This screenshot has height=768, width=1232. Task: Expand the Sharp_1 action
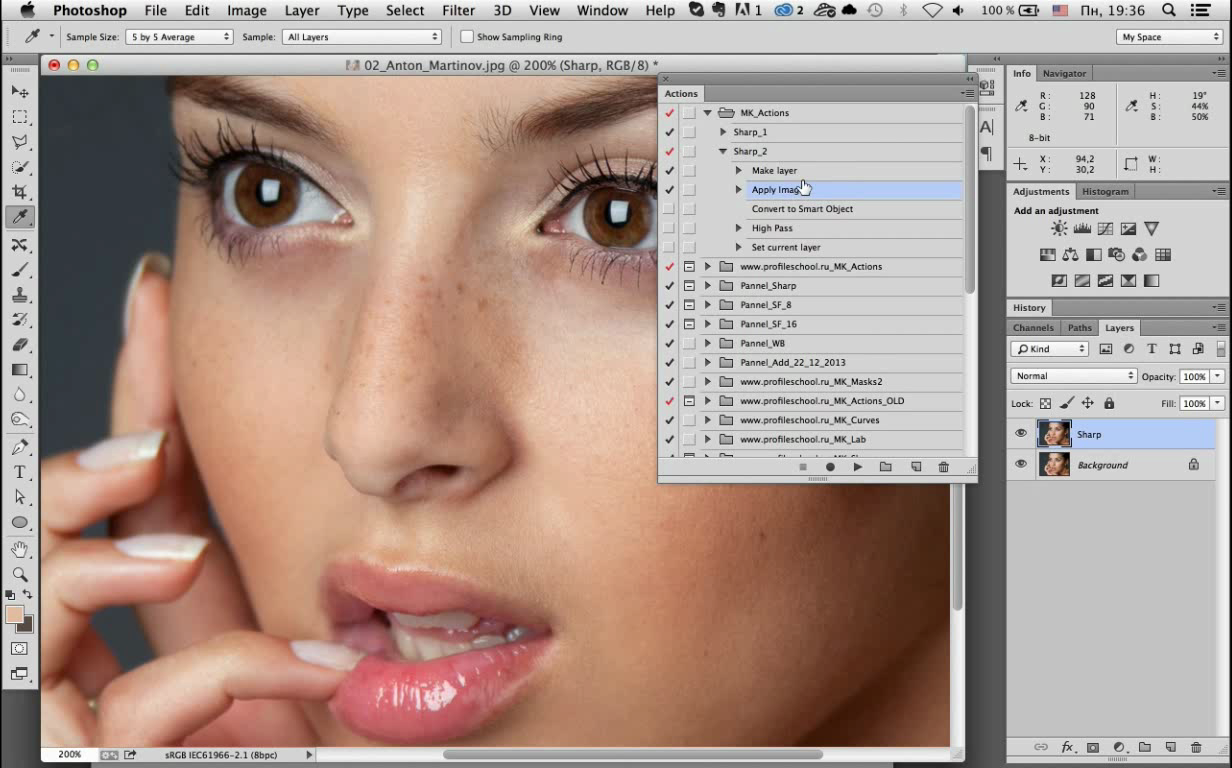tap(723, 132)
